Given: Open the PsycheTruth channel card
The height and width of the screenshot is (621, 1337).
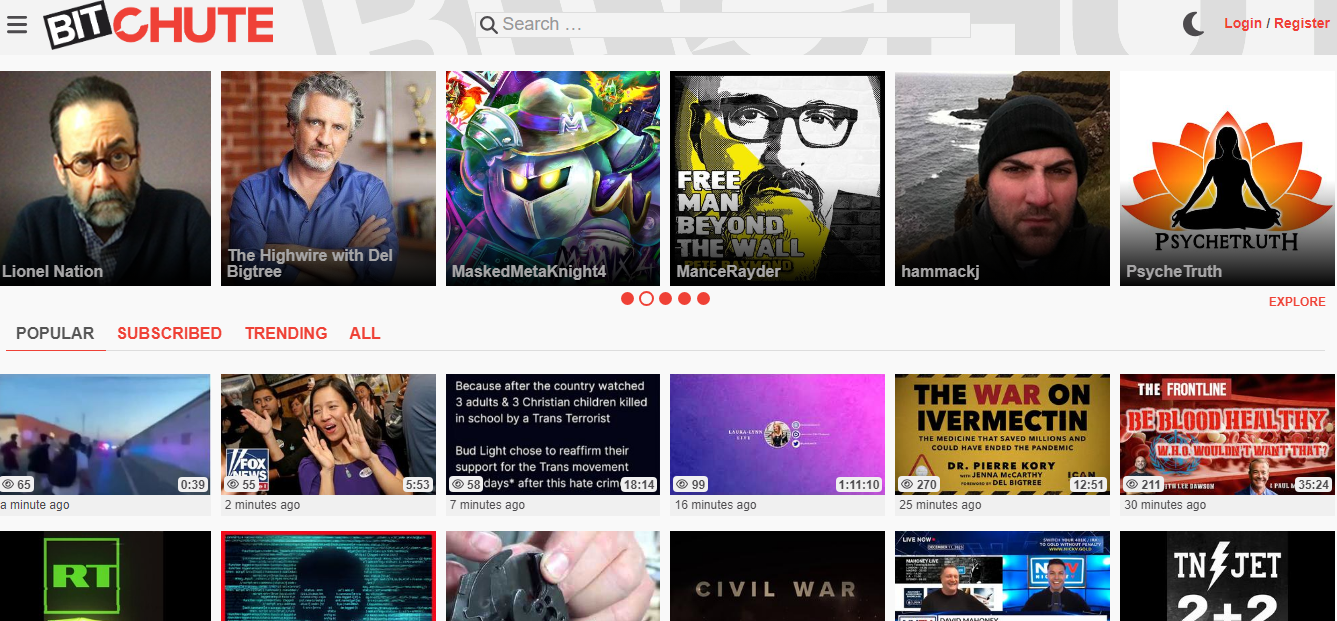Looking at the screenshot, I should point(1227,178).
